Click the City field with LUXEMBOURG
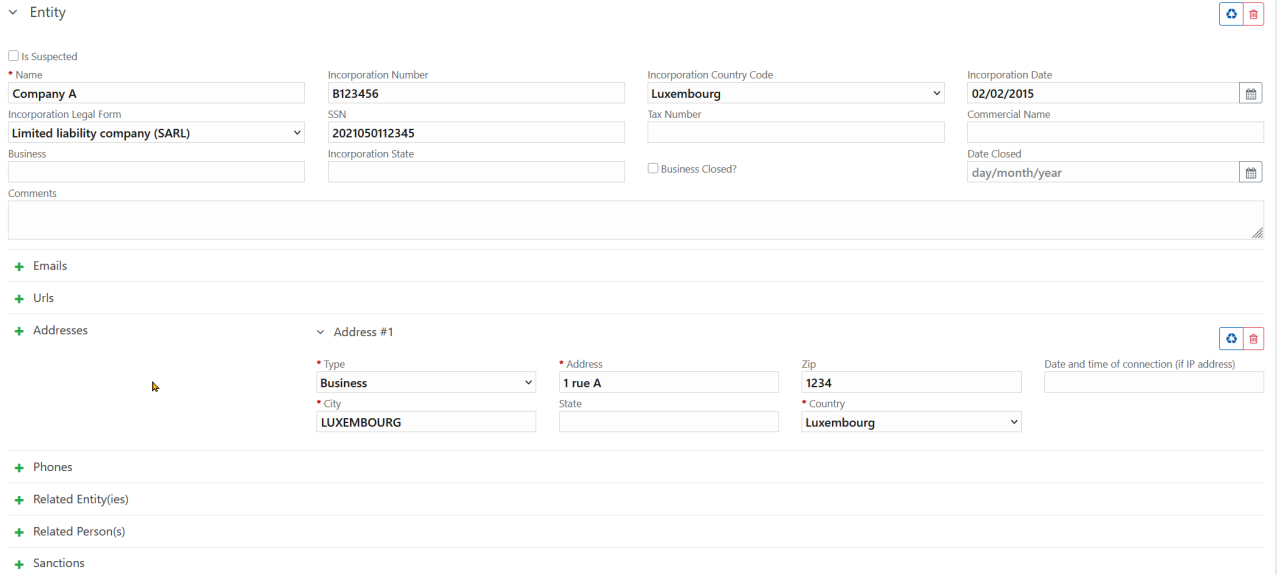 pos(426,423)
